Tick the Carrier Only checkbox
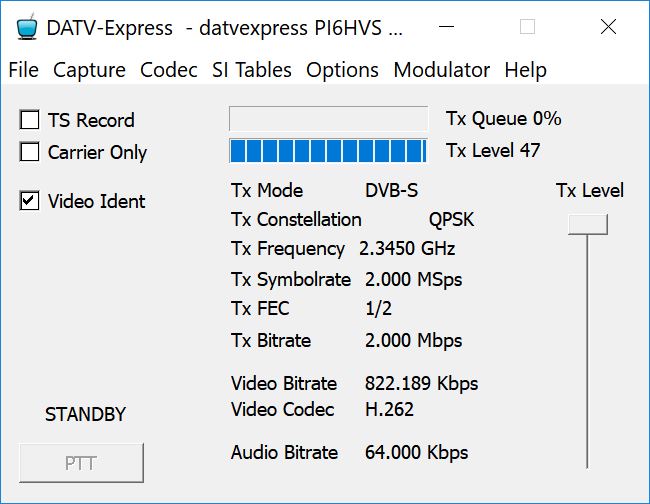Viewport: 650px width, 504px height. click(x=29, y=152)
